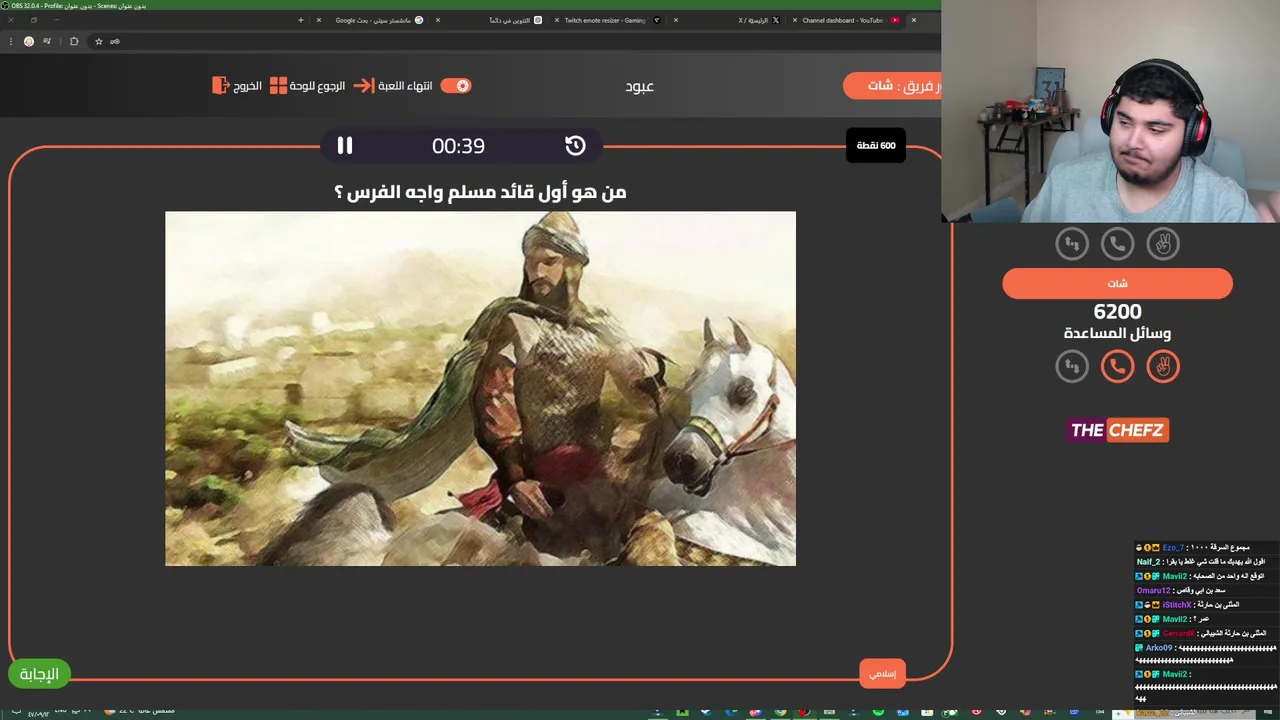Open the browser profile avatar
Viewport: 1280px width, 720px height.
[x=29, y=41]
